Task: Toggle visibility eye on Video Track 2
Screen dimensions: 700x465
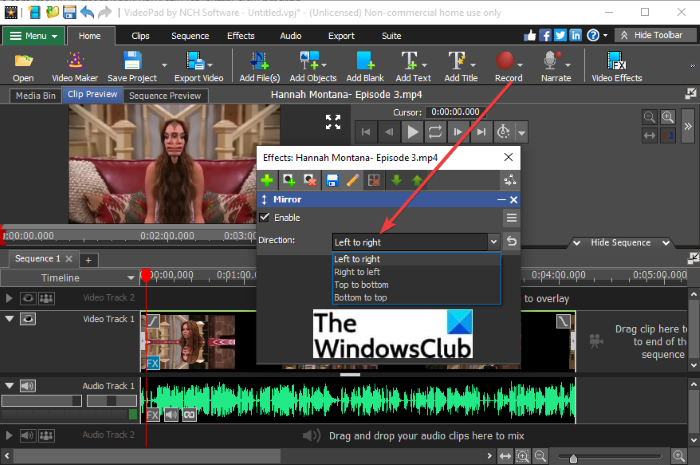Action: tap(28, 298)
